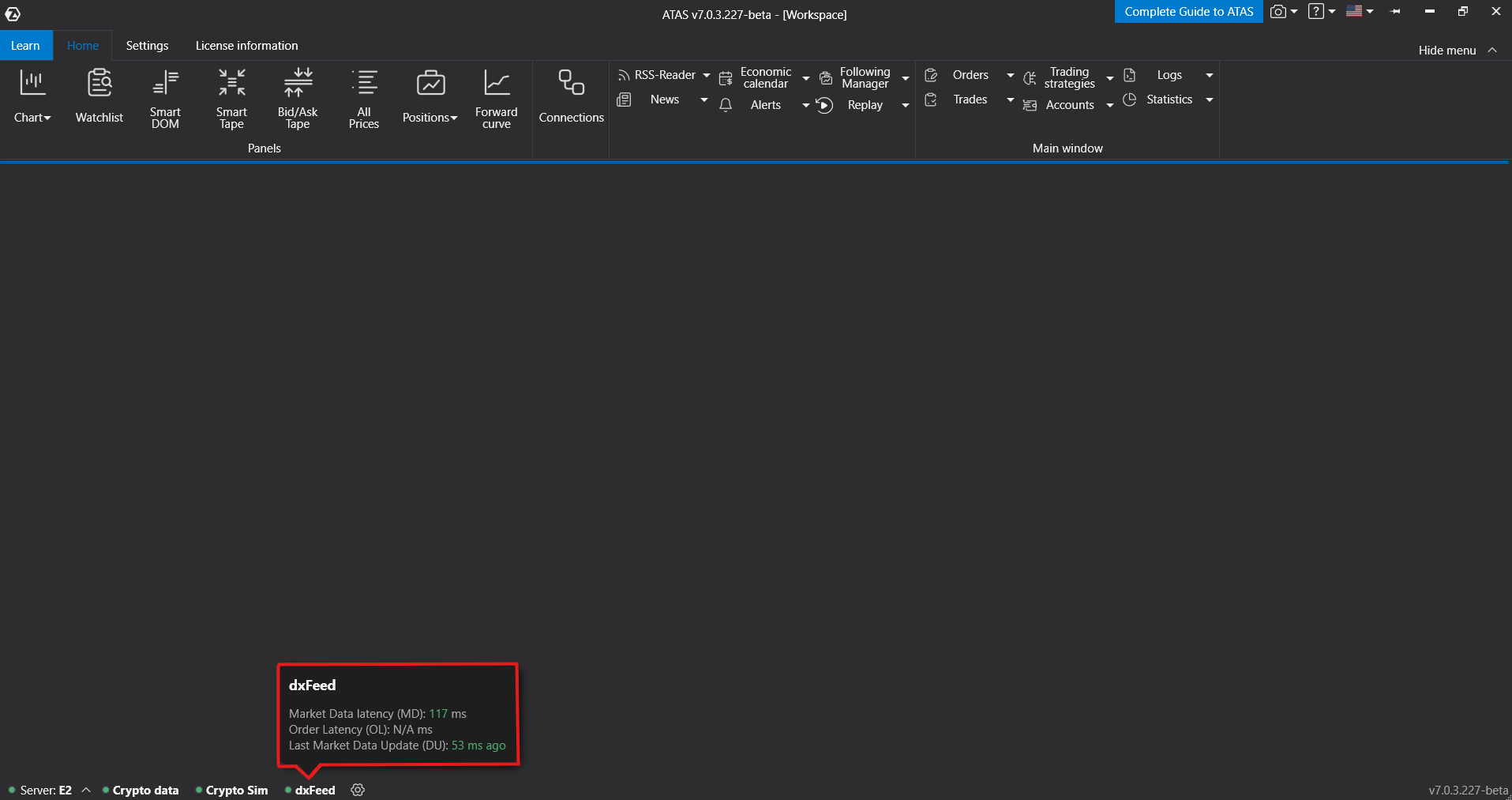Expand the News dropdown arrow
Screen dimensions: 1512x800
(704, 100)
